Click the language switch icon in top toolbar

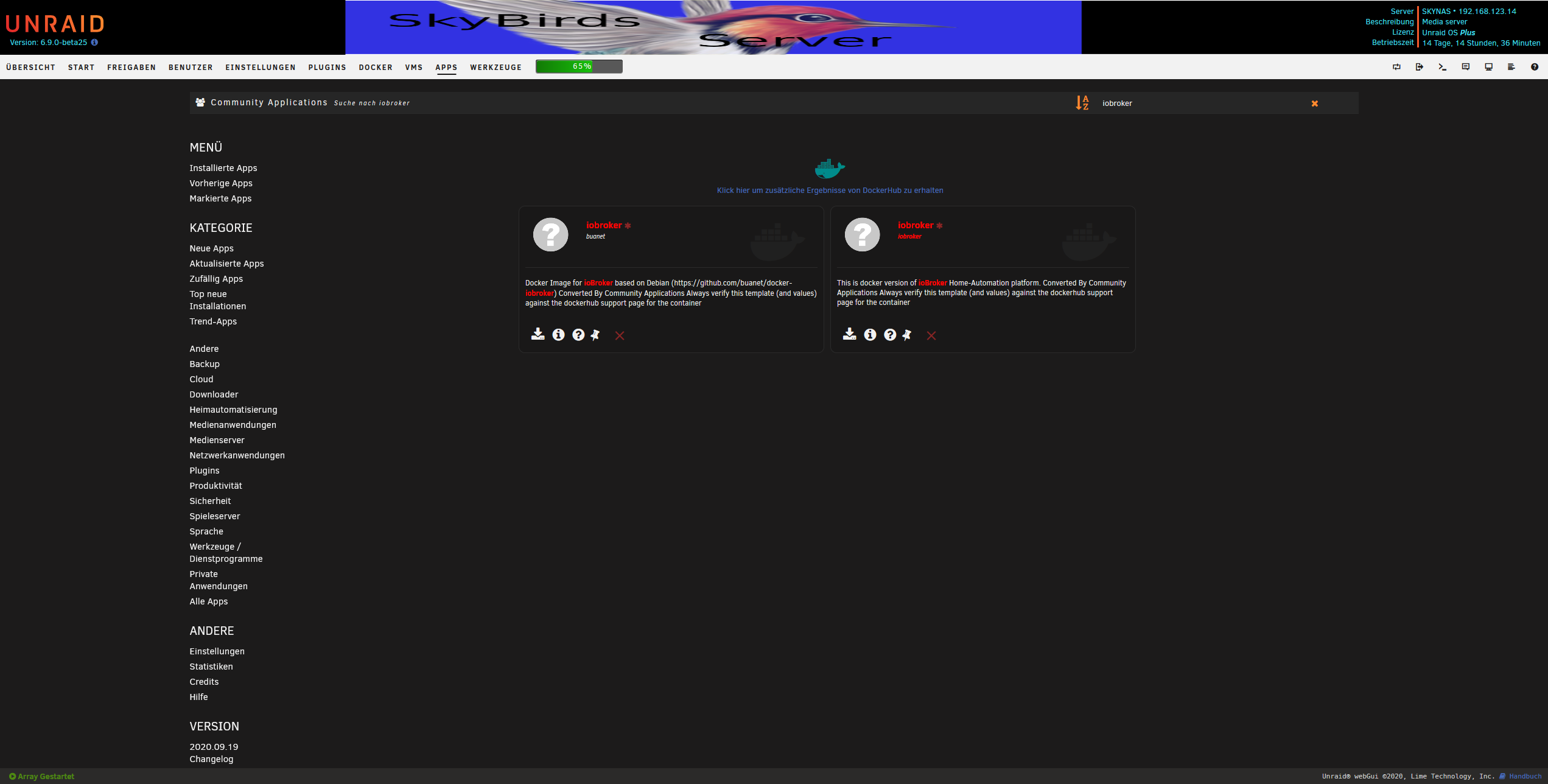(x=1396, y=67)
